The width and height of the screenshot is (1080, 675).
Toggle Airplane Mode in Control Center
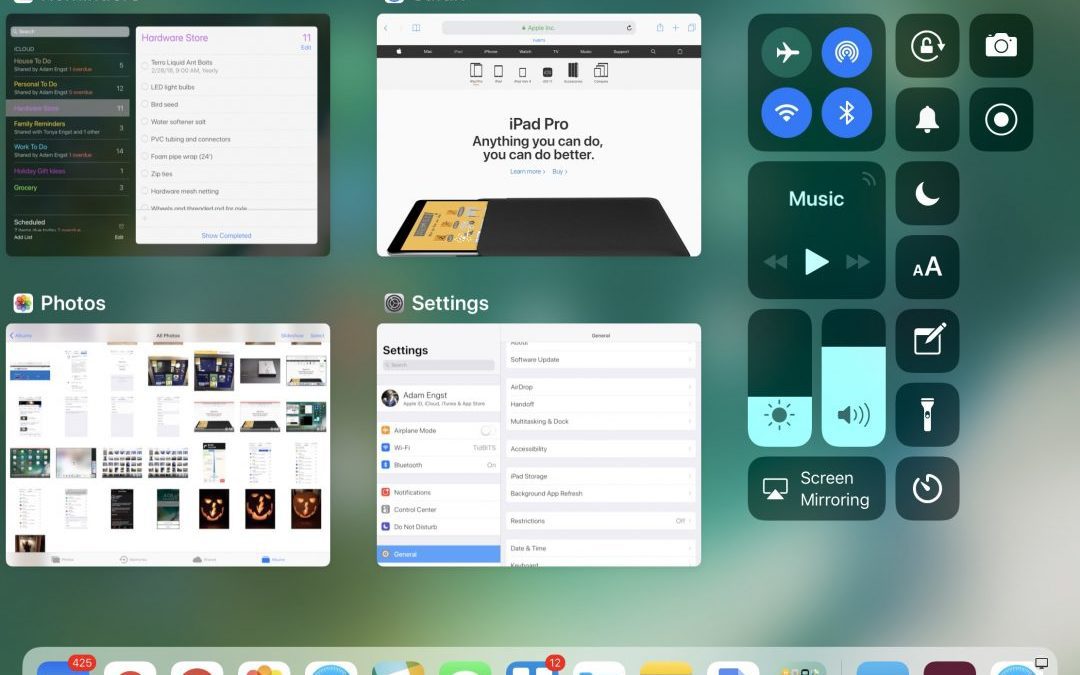pyautogui.click(x=787, y=52)
